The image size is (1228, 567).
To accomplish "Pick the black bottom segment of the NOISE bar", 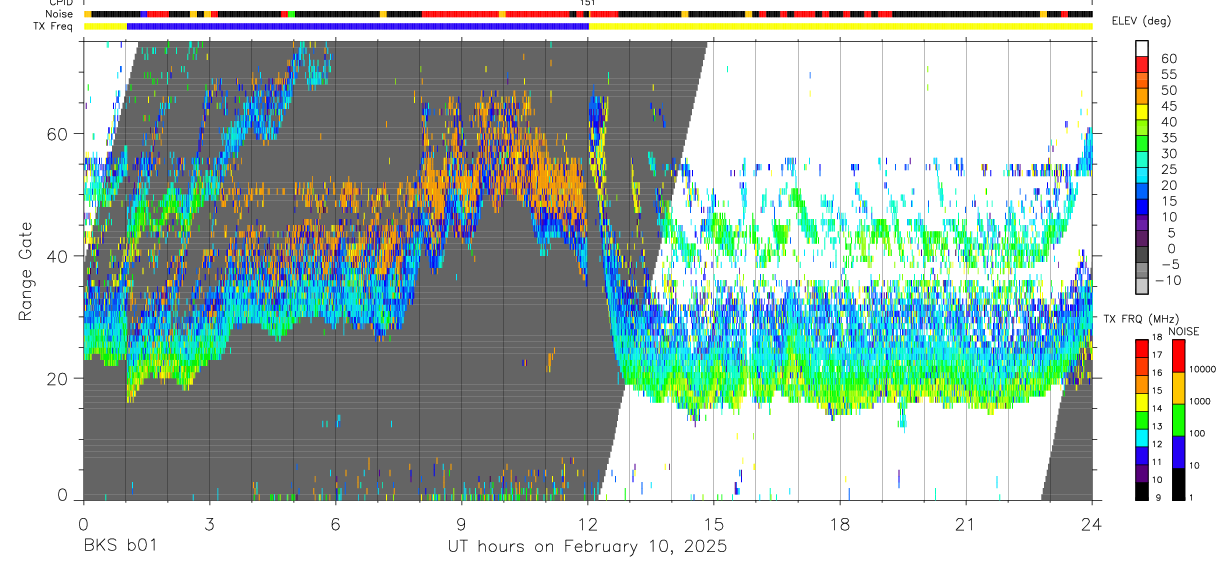I will coord(1177,483).
